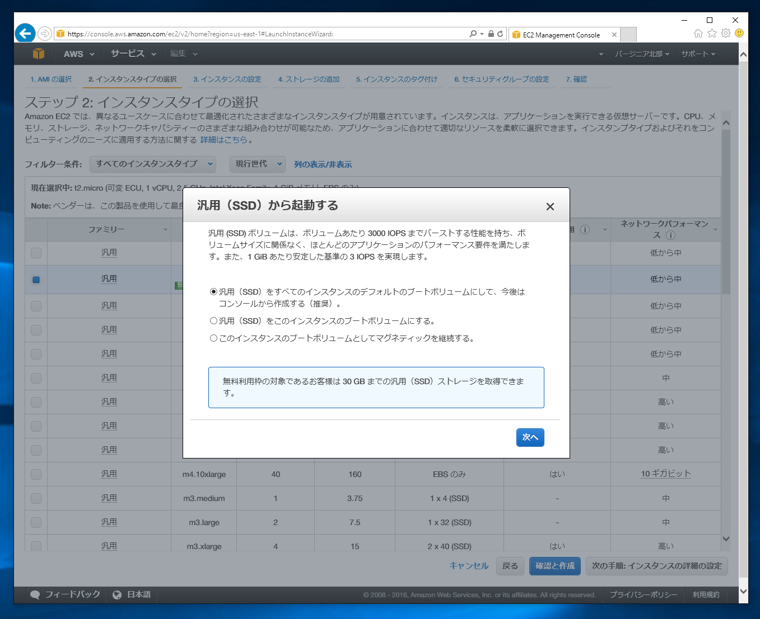Open the browser settings gear icon

click(x=726, y=33)
